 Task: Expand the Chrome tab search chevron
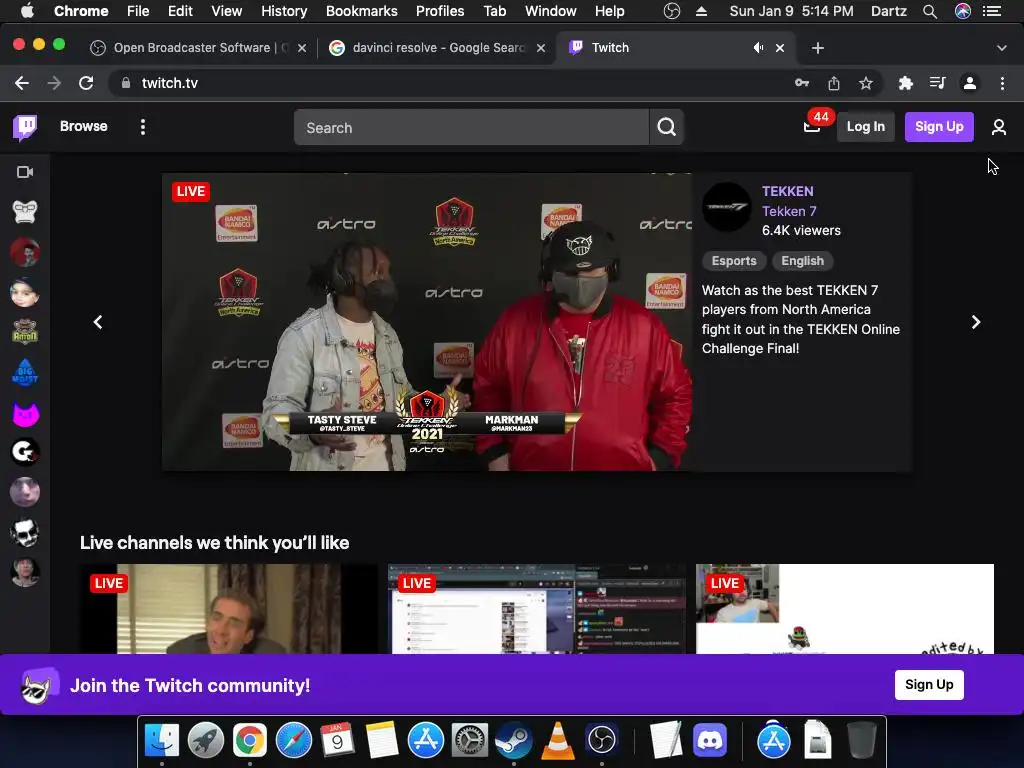coord(1002,48)
